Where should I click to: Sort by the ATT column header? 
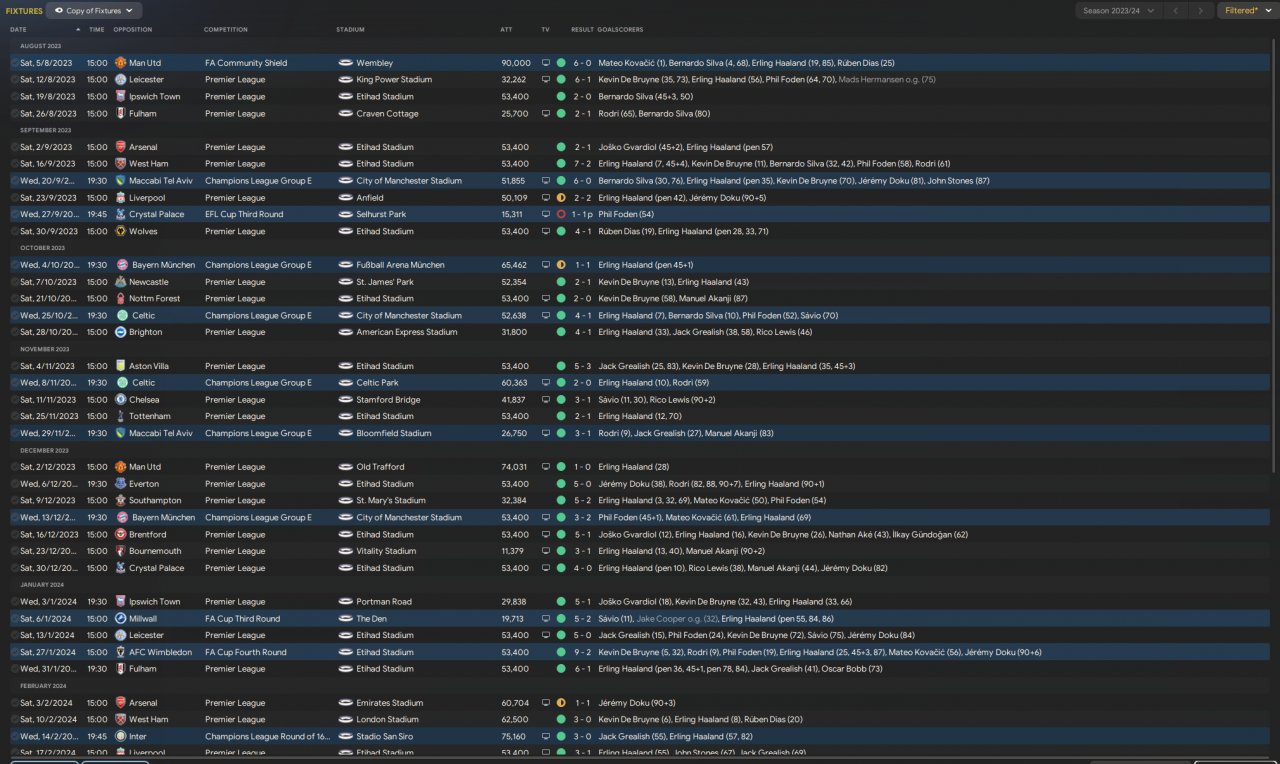[506, 29]
